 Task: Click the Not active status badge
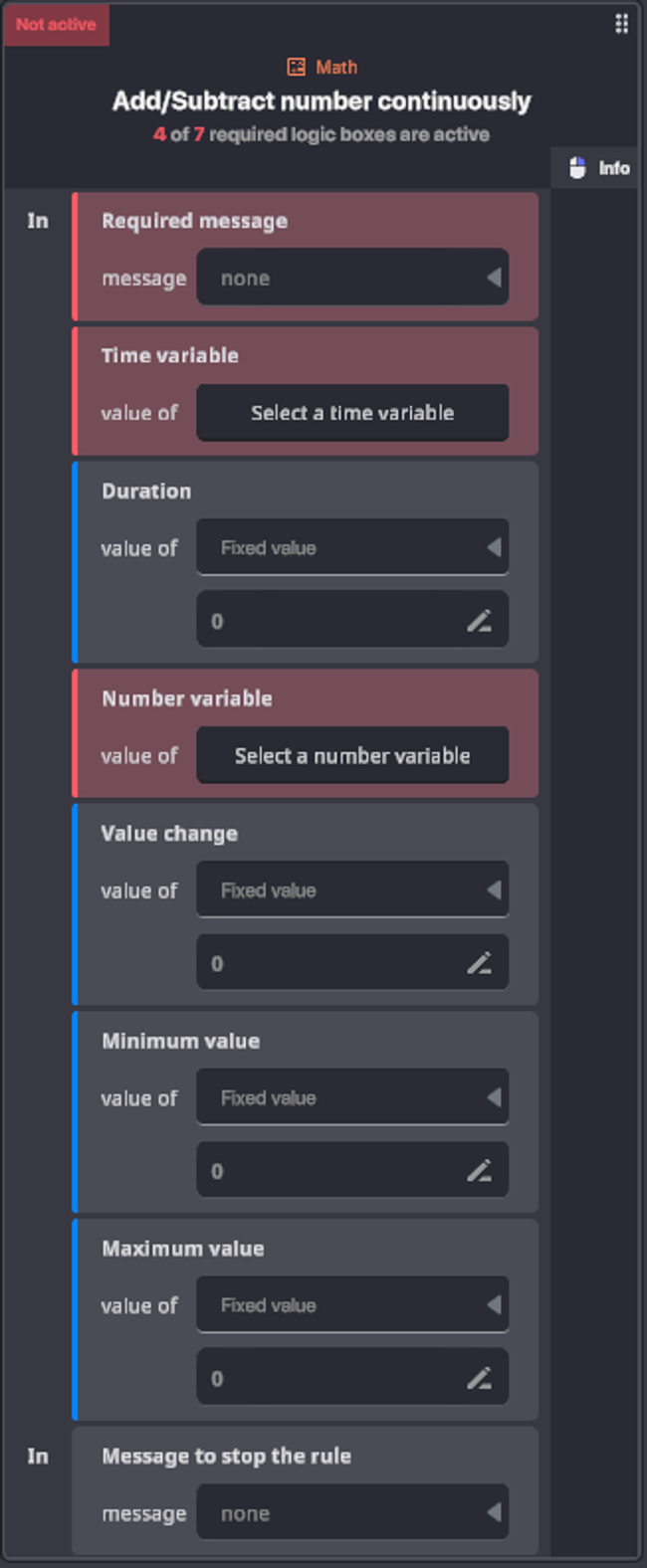pyautogui.click(x=56, y=24)
